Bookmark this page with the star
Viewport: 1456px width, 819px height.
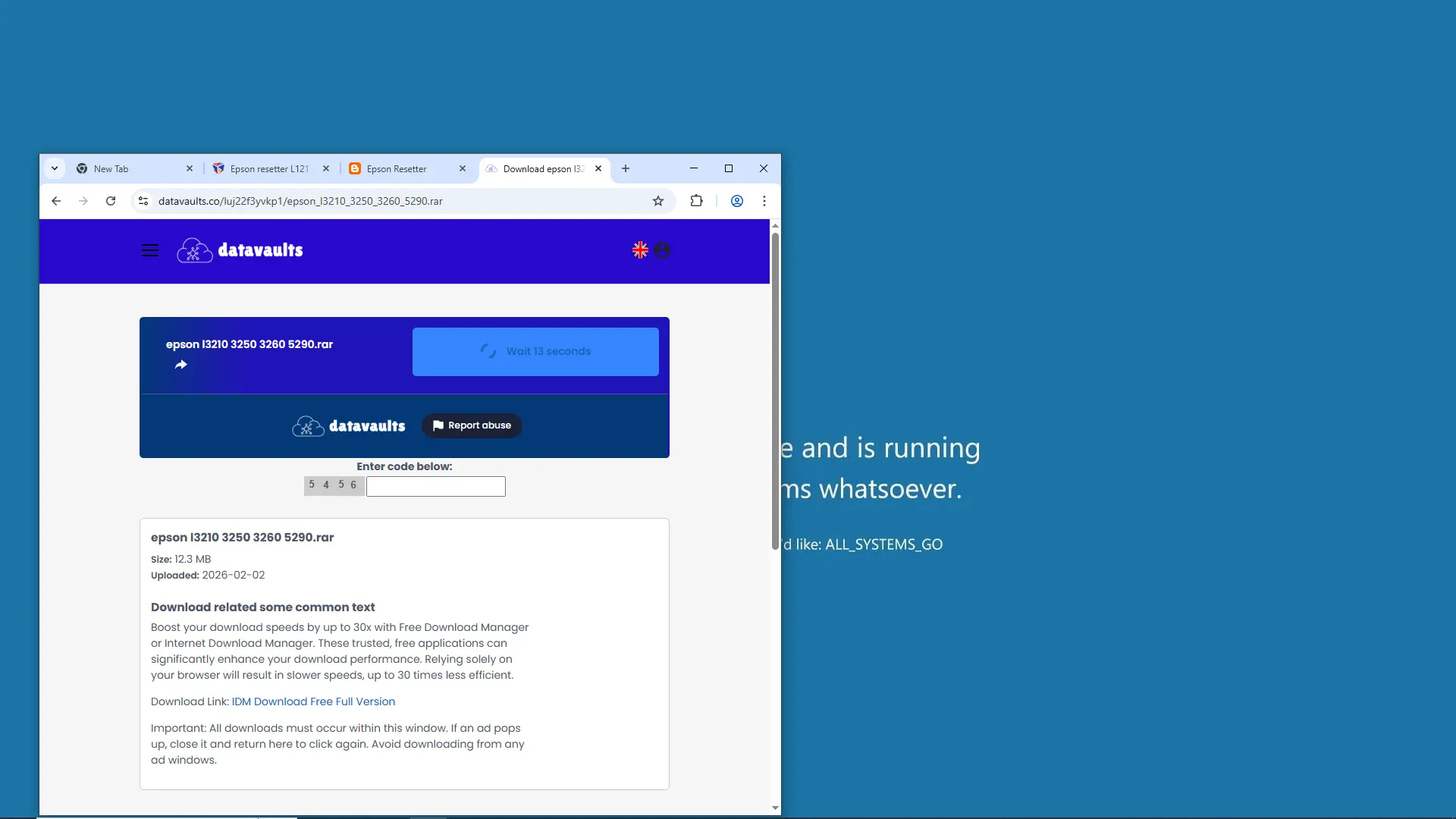pos(658,201)
